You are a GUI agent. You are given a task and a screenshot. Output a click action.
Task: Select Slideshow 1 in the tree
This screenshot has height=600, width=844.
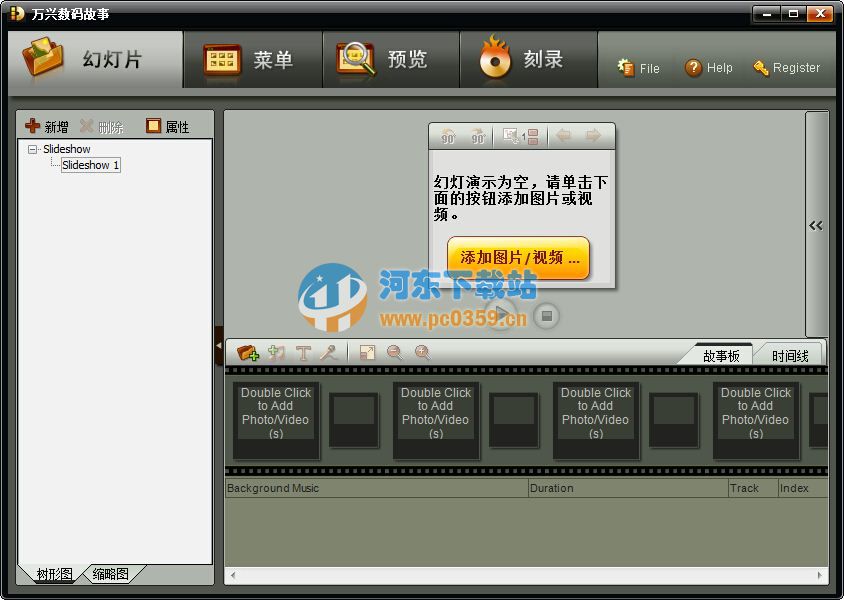tap(90, 164)
